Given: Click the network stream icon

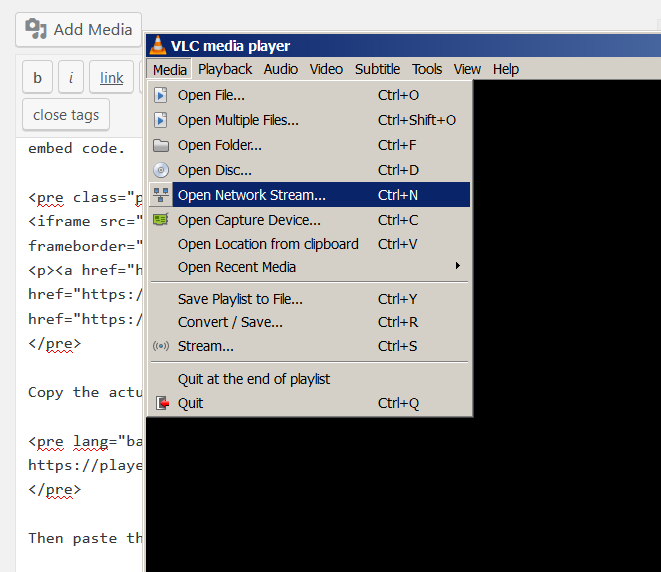Looking at the screenshot, I should pos(161,195).
